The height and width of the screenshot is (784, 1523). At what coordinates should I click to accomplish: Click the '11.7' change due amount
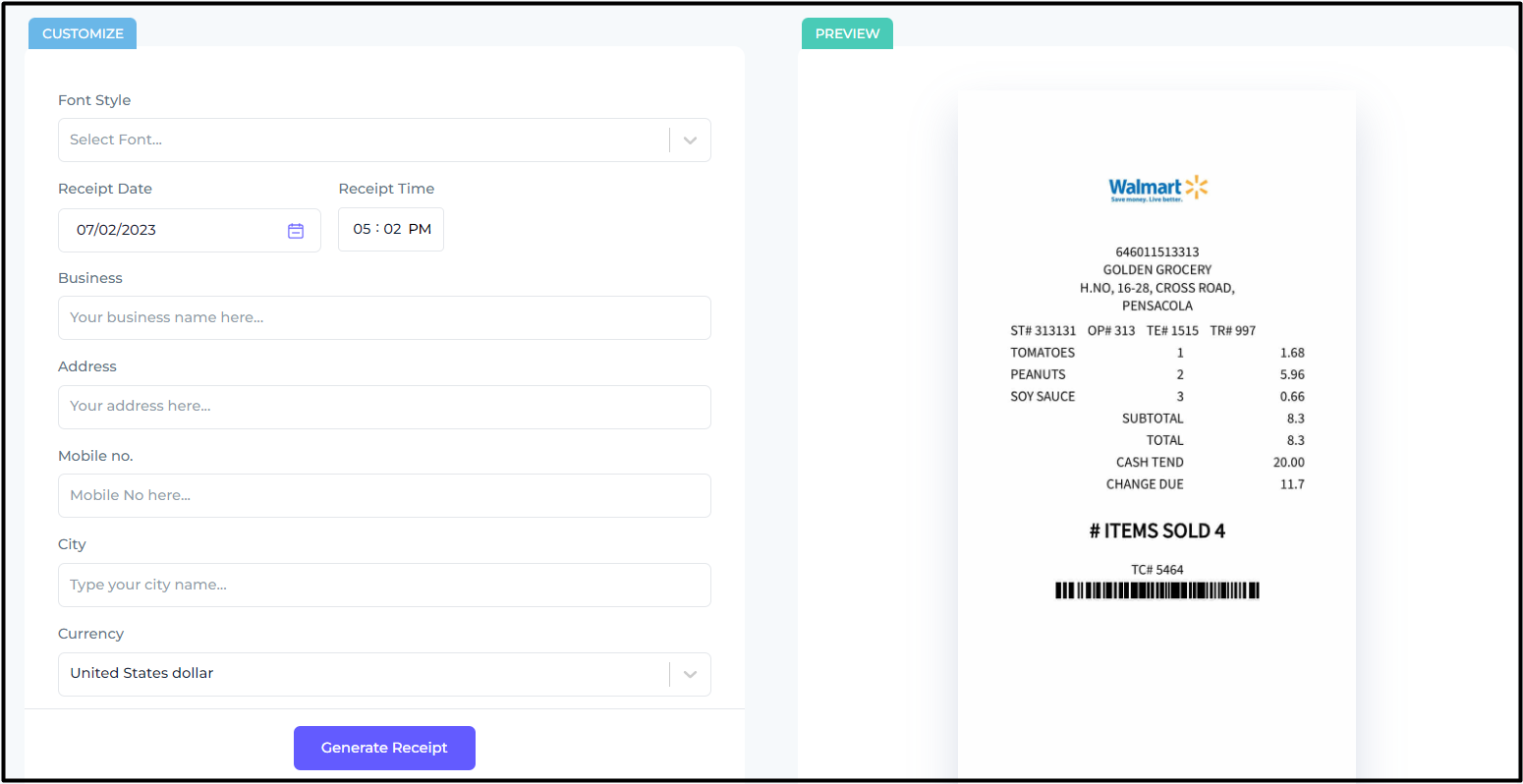click(1292, 484)
